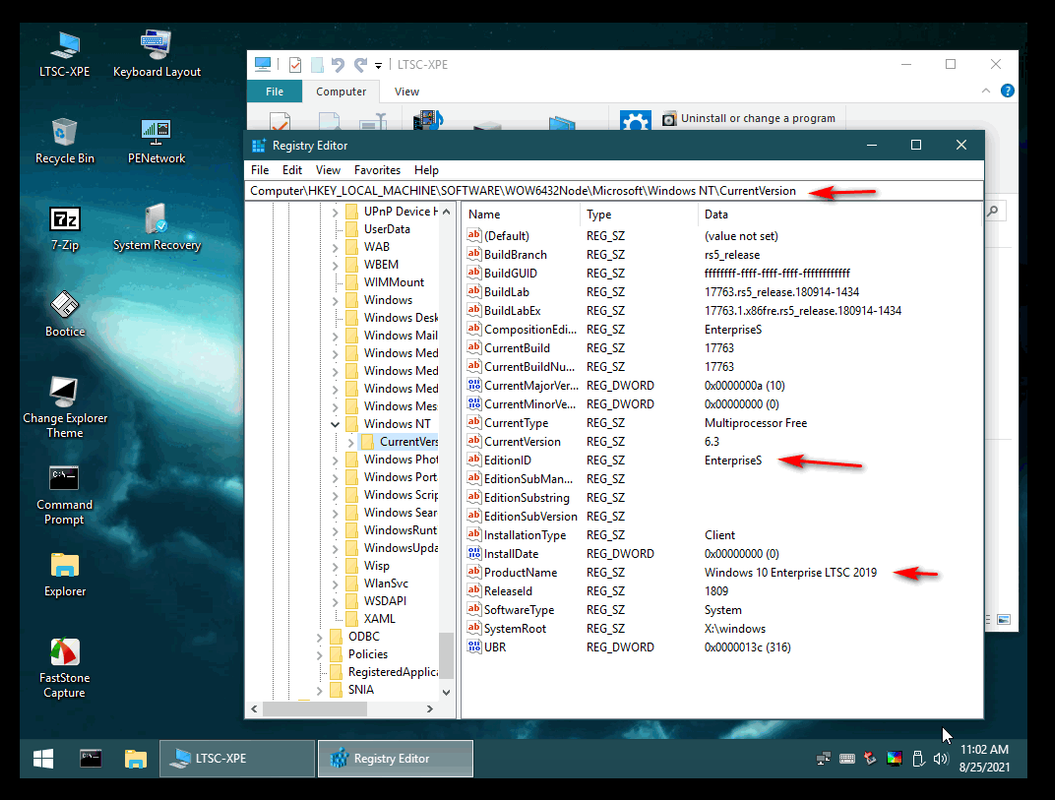Screen dimensions: 1055x800
Task: Expand the Policies tree node
Action: click(x=319, y=654)
